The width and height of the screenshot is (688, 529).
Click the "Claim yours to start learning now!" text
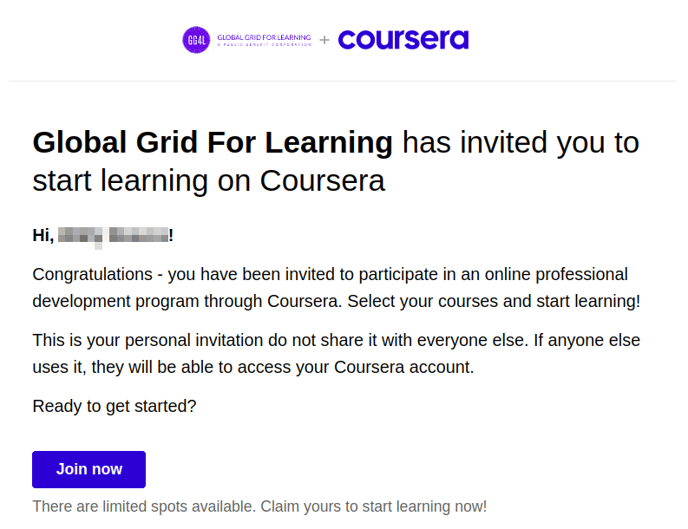point(374,507)
